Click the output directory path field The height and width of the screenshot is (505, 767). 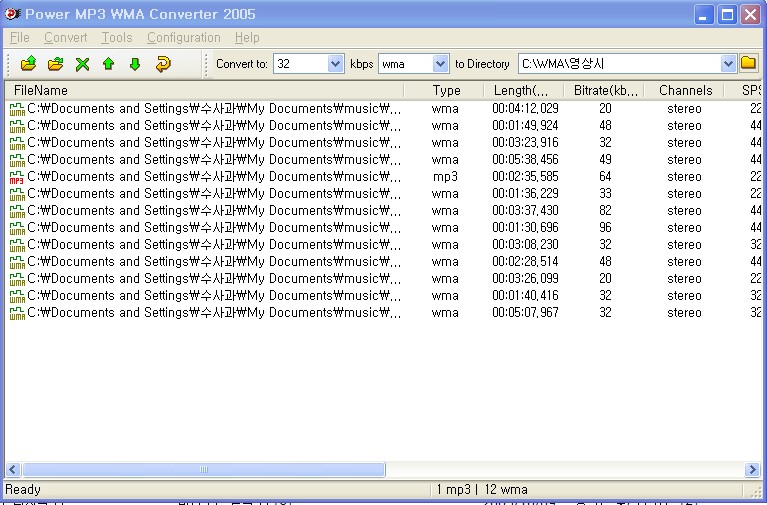[x=619, y=64]
